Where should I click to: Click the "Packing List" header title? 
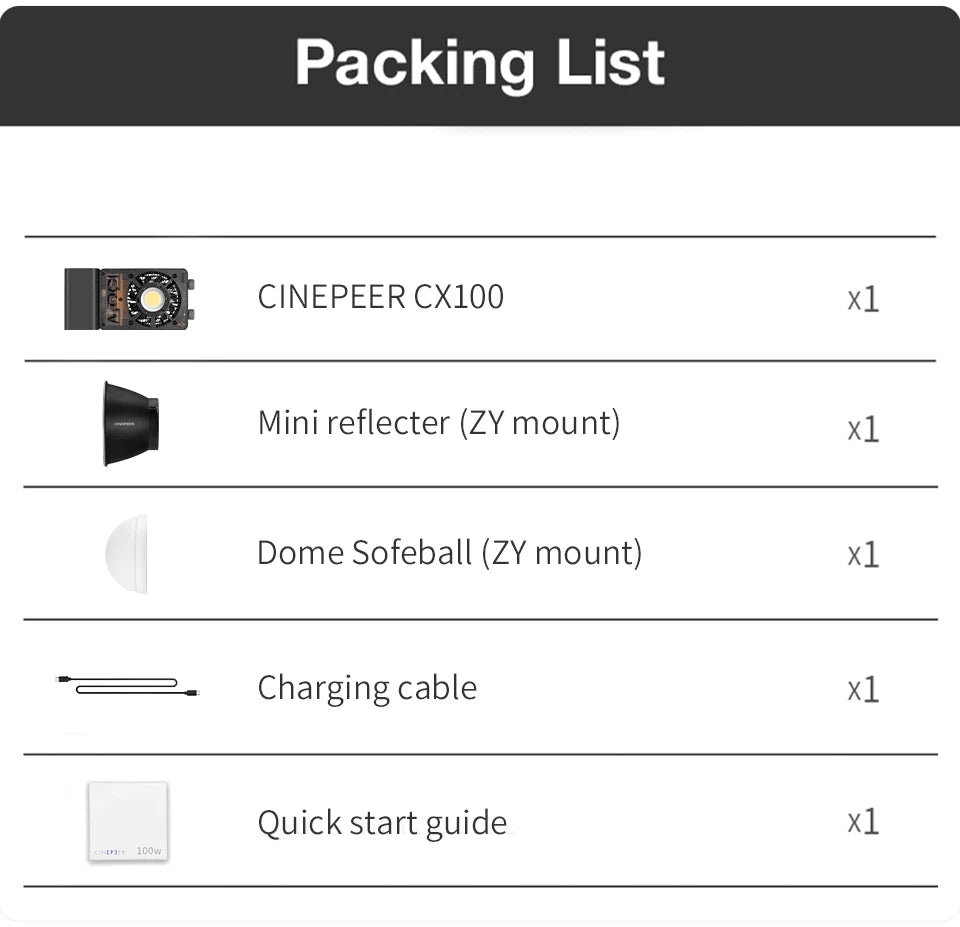click(x=480, y=64)
